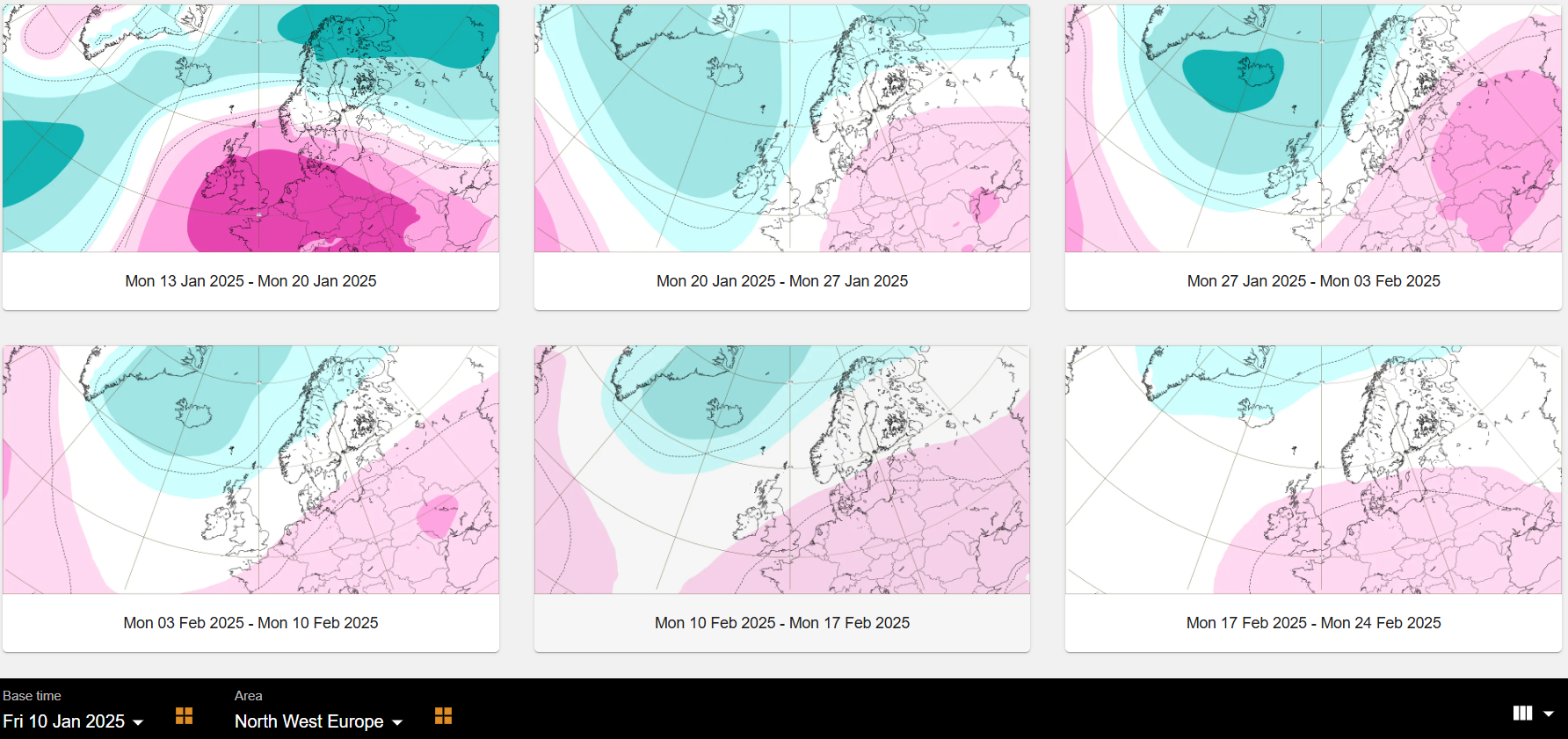Click caption "Mon 20 Jan 2025 - Mon 27 Jan 2025"
Viewport: 1568px width, 739px height.
click(x=782, y=281)
